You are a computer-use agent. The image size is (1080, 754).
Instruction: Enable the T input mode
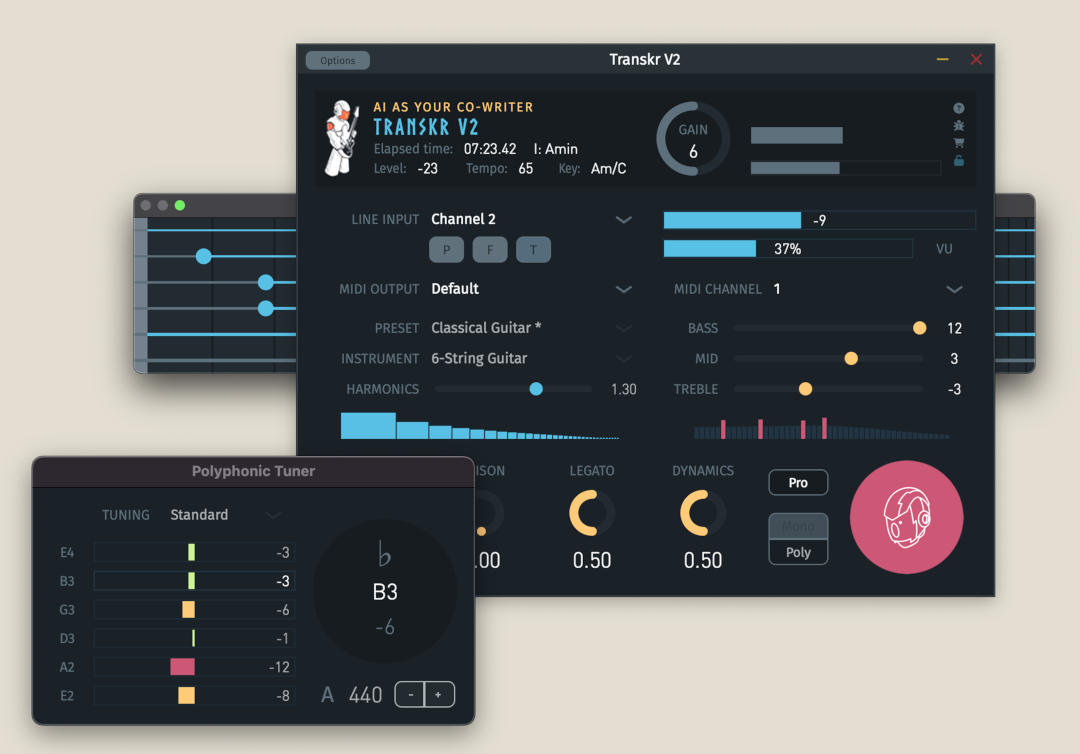pyautogui.click(x=533, y=249)
